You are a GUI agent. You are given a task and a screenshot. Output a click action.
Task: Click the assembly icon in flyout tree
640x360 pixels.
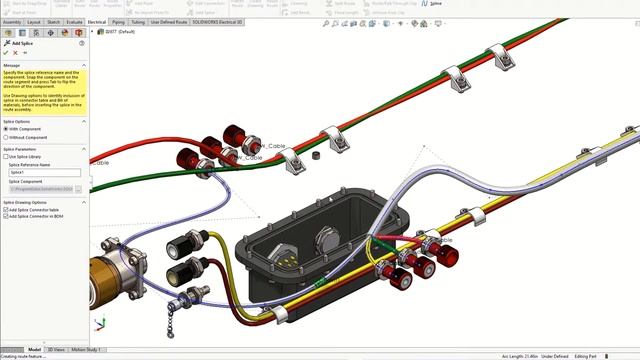pyautogui.click(x=100, y=31)
